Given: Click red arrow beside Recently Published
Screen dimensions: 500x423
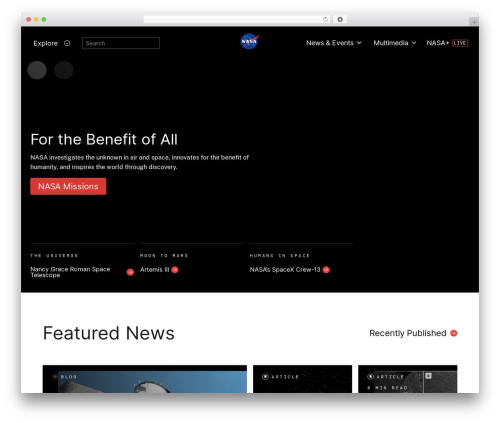Looking at the screenshot, I should point(454,333).
